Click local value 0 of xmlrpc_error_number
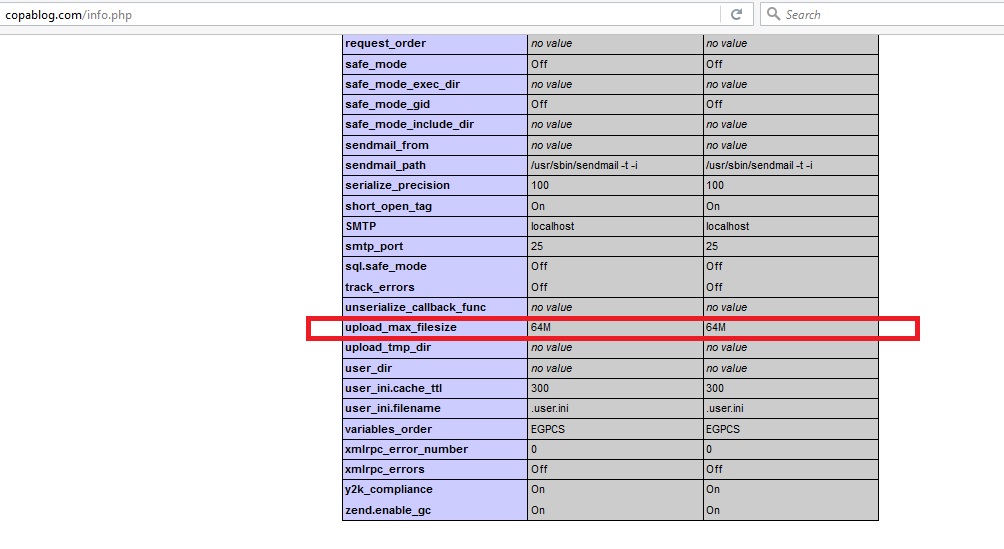The height and width of the screenshot is (549, 1004). 534,449
